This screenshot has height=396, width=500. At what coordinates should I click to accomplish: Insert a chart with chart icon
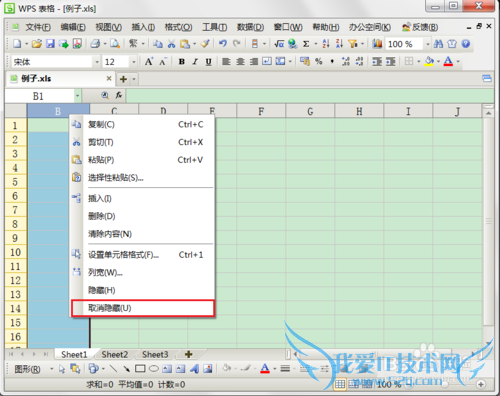point(377,44)
